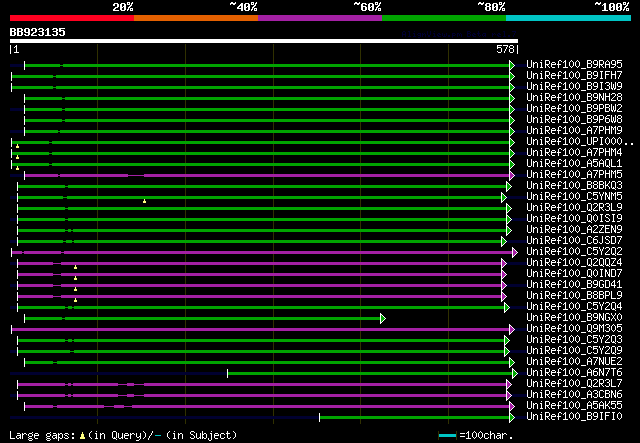The height and width of the screenshot is (443, 640).
Task: Click the yellow gap marker under A5AQL1 bar
Action: click(x=18, y=168)
